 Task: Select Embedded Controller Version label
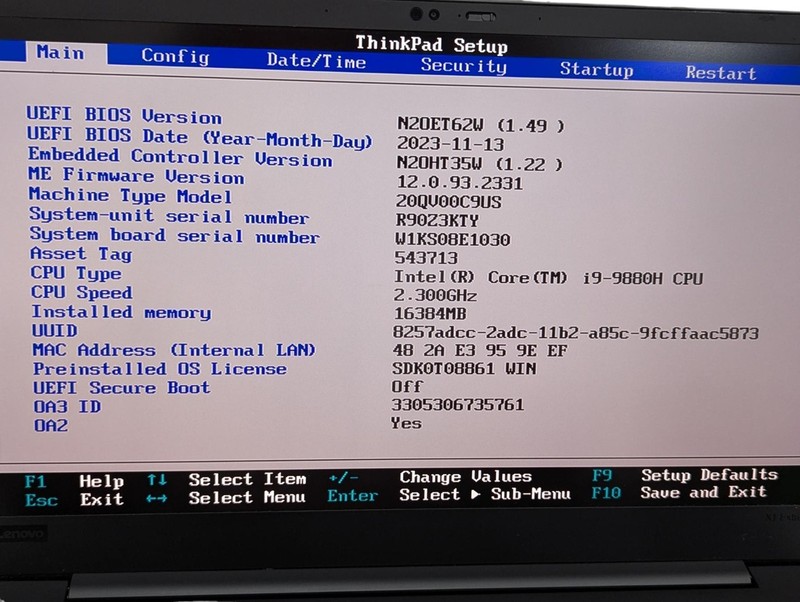tap(180, 157)
